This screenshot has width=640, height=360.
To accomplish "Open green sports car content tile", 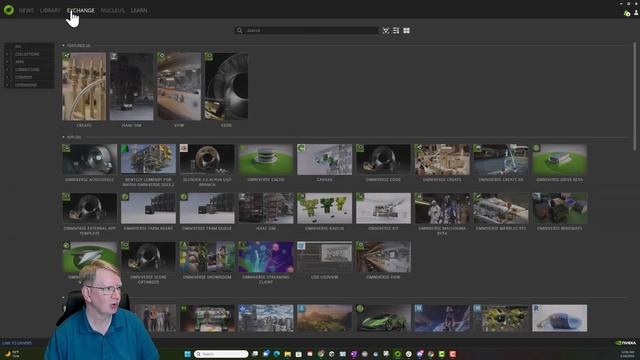I will pos(383,318).
